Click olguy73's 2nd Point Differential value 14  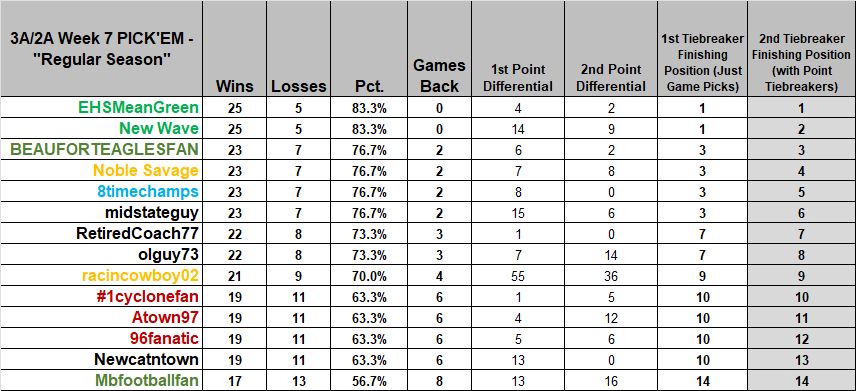click(x=611, y=255)
